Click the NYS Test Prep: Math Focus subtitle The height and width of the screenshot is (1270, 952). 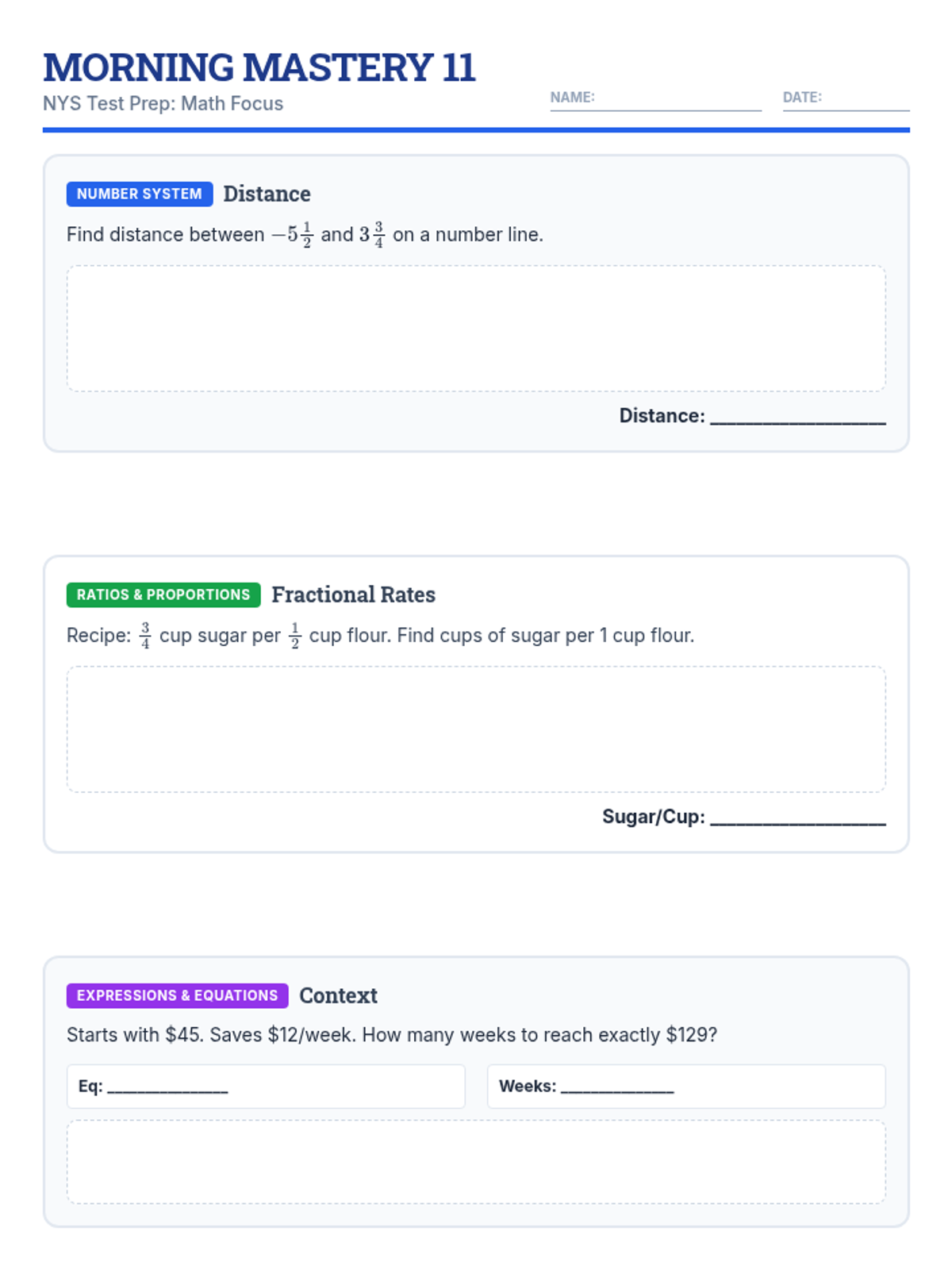pyautogui.click(x=163, y=104)
